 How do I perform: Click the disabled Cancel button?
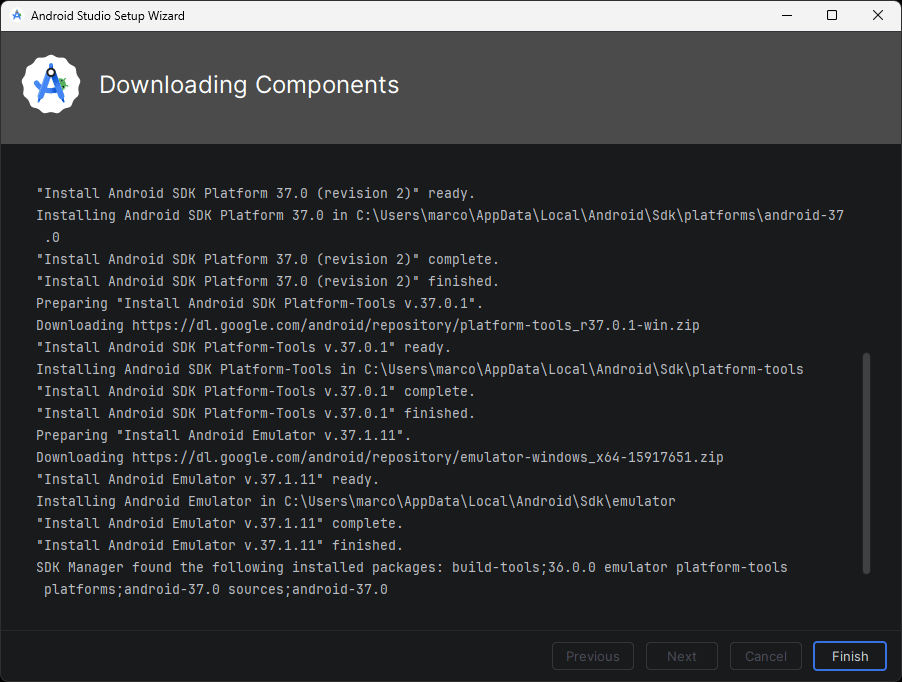(766, 656)
